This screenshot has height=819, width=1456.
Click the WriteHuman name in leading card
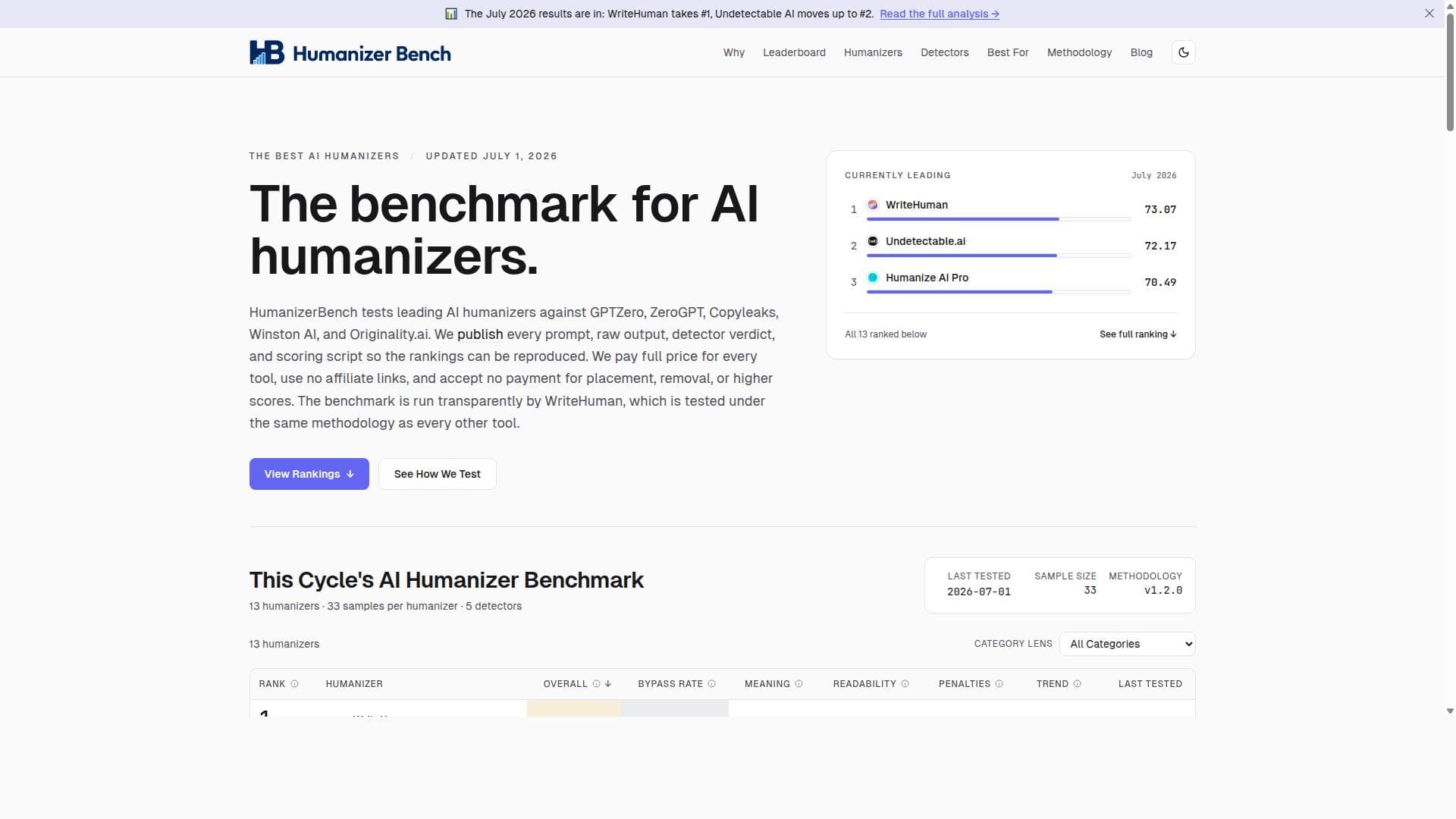[x=916, y=205]
